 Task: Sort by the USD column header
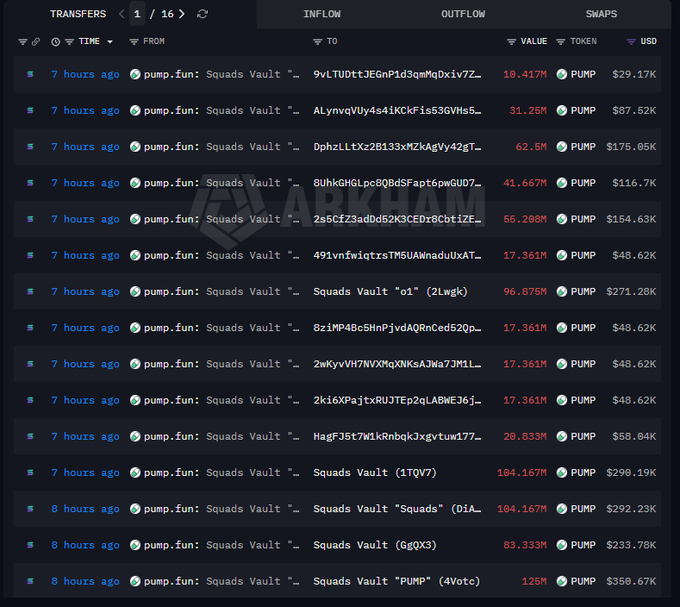pos(648,41)
